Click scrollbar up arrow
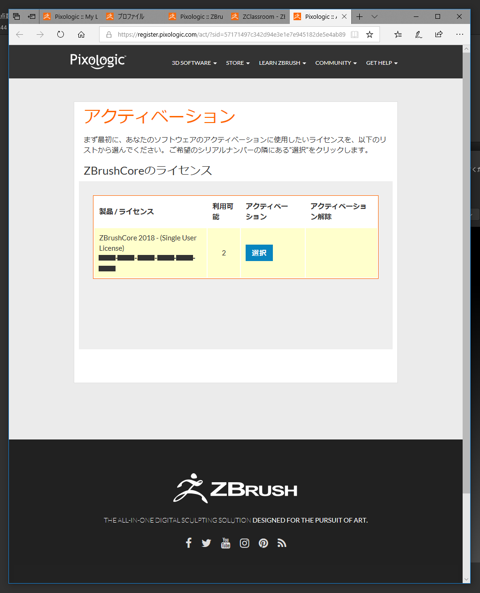 pos(466,49)
